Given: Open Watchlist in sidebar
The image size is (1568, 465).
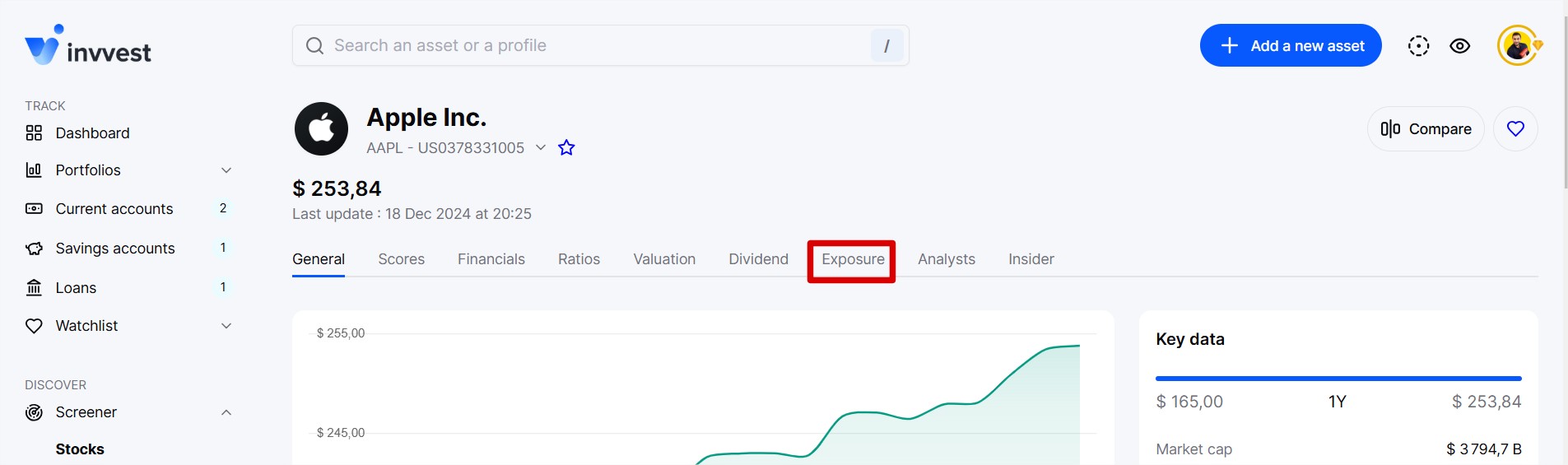Looking at the screenshot, I should [x=86, y=326].
